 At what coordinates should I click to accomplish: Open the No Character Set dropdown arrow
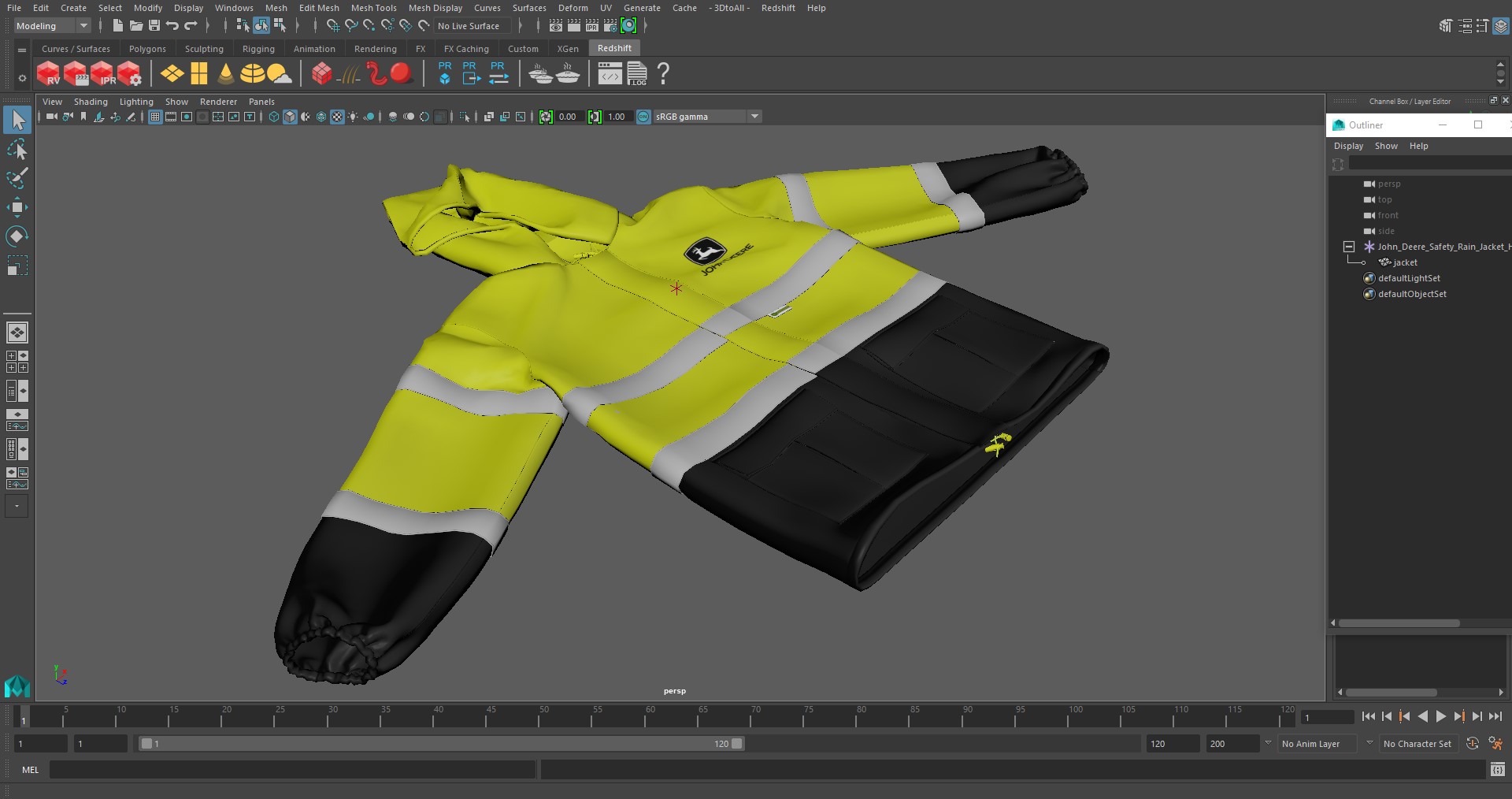click(x=1369, y=743)
